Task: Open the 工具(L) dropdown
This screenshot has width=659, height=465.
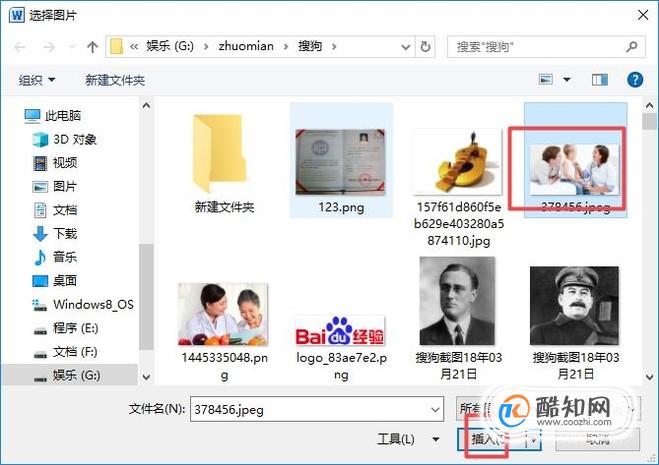Action: coord(408,440)
